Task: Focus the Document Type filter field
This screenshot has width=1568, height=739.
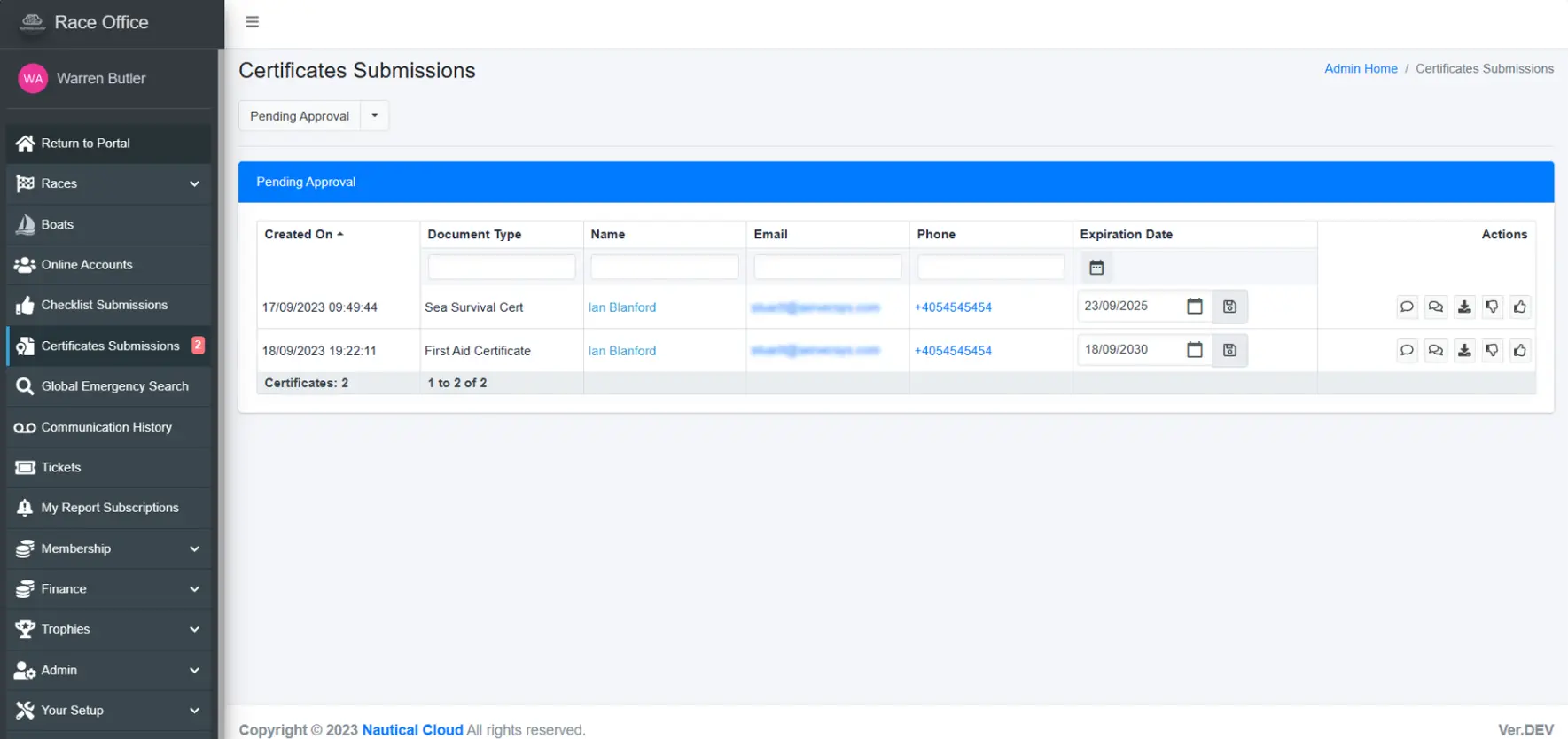Action: (x=502, y=267)
